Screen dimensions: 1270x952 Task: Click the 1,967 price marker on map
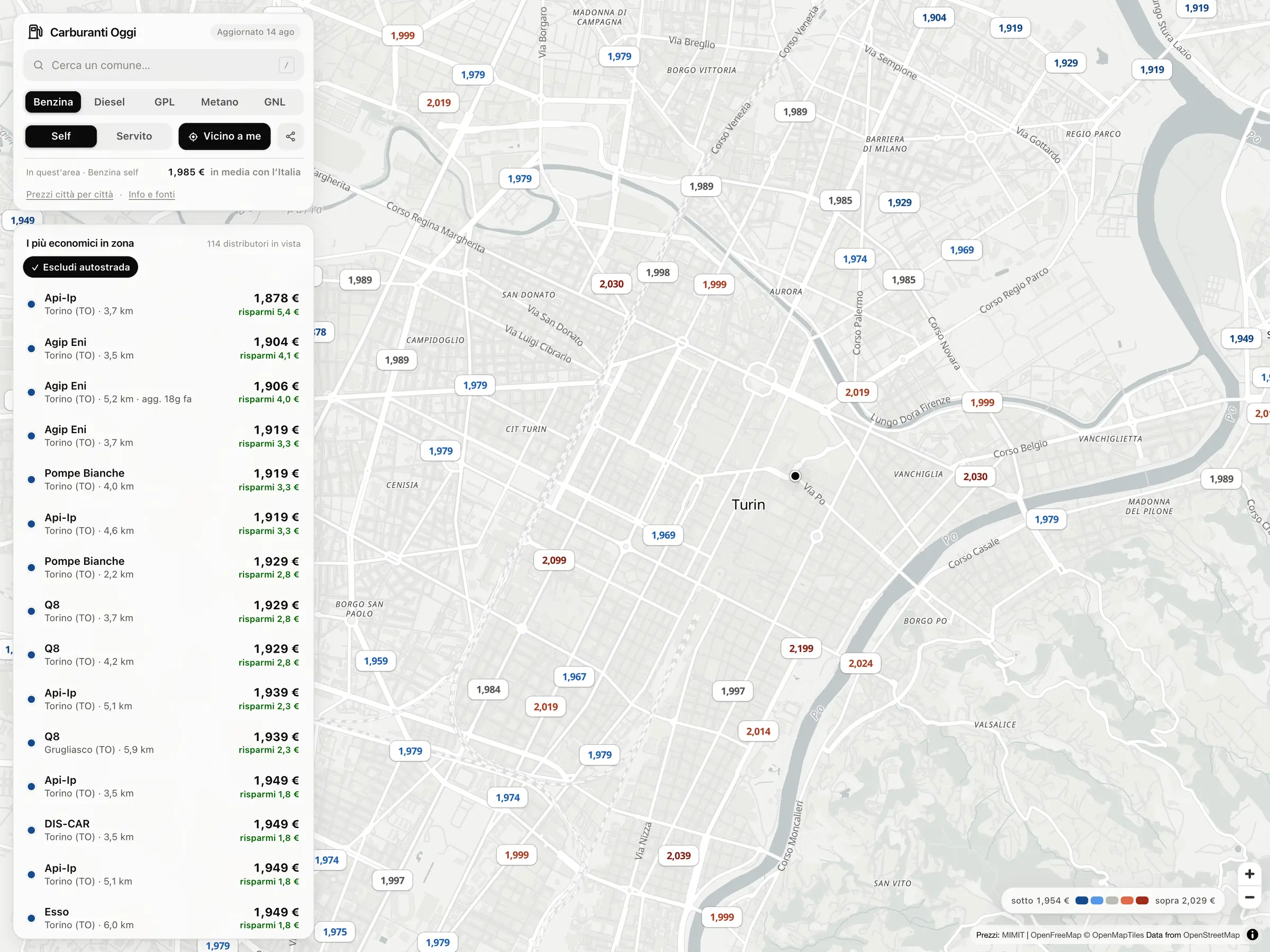(x=574, y=677)
